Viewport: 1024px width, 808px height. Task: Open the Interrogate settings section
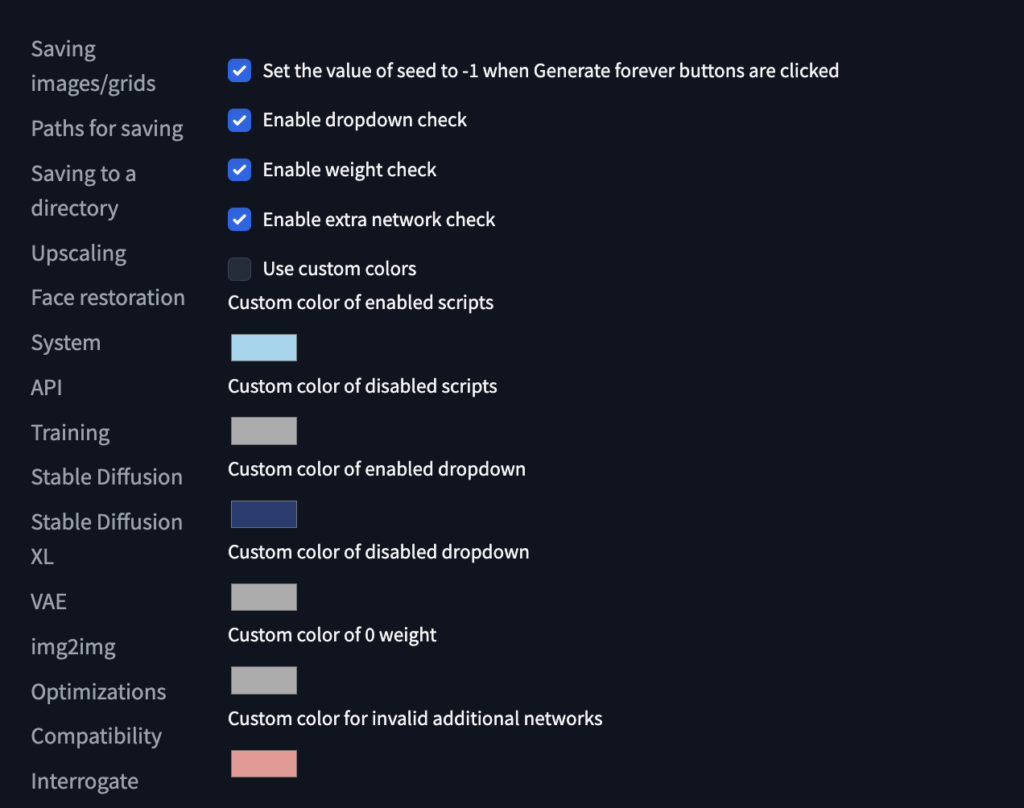[84, 781]
